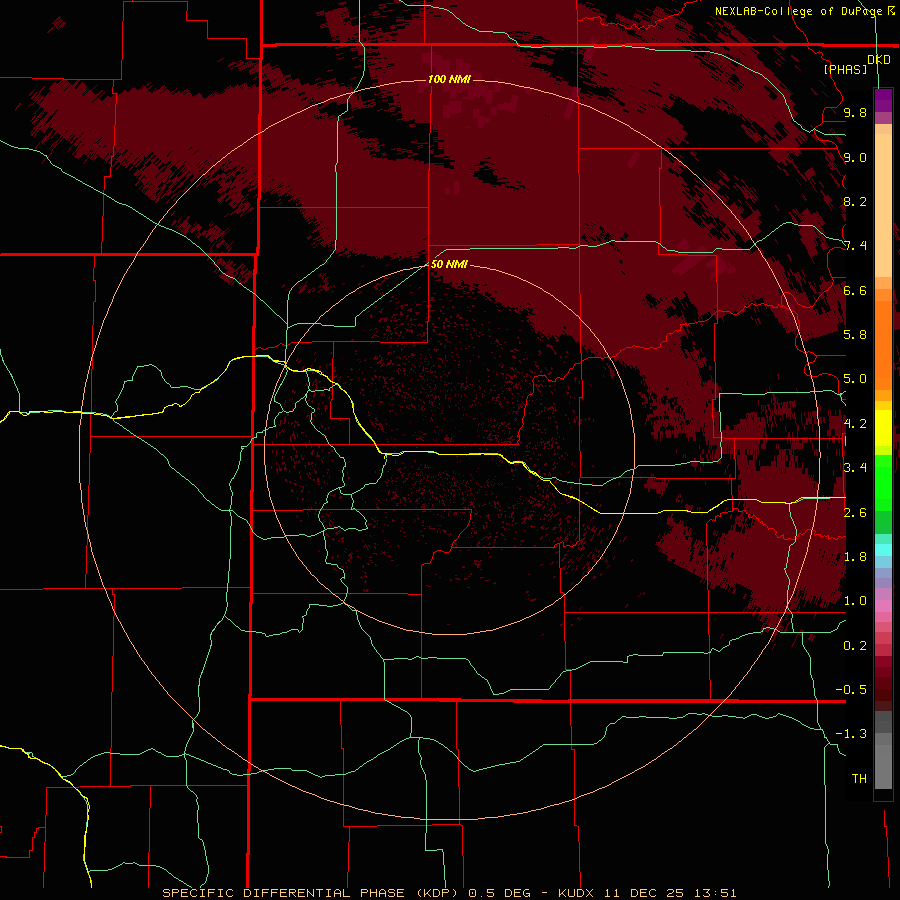The height and width of the screenshot is (900, 900).
Task: Select the 9.8 value on color scale
Action: click(x=855, y=112)
